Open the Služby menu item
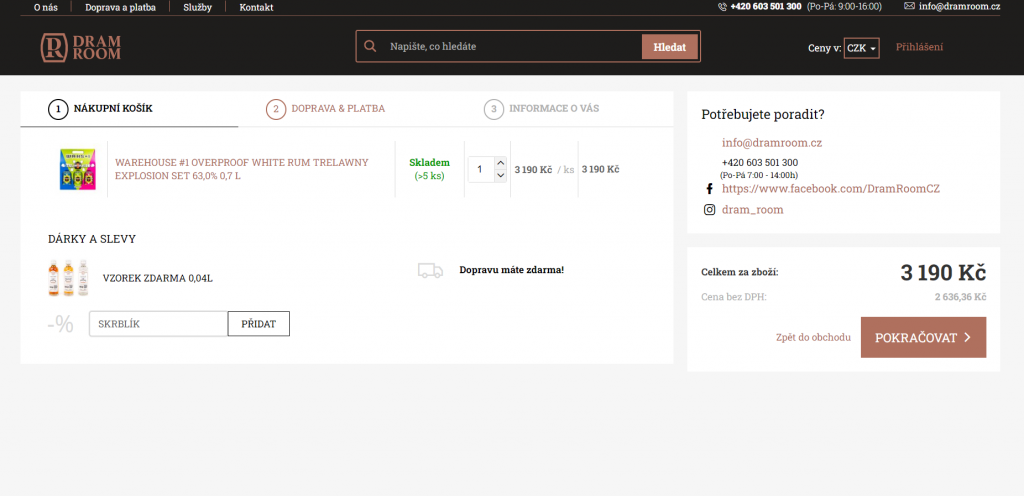 tap(197, 7)
